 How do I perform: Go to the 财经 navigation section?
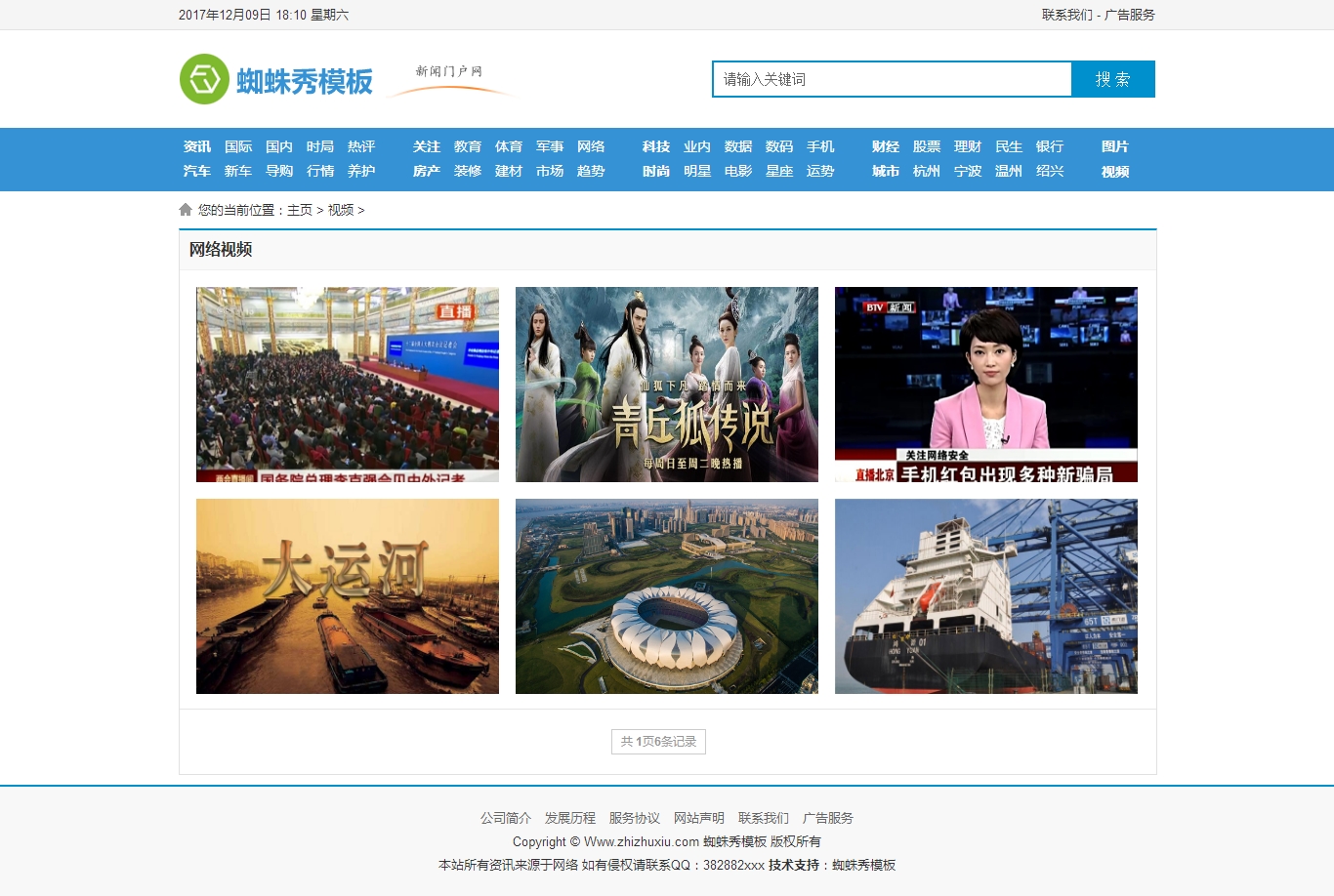885,146
